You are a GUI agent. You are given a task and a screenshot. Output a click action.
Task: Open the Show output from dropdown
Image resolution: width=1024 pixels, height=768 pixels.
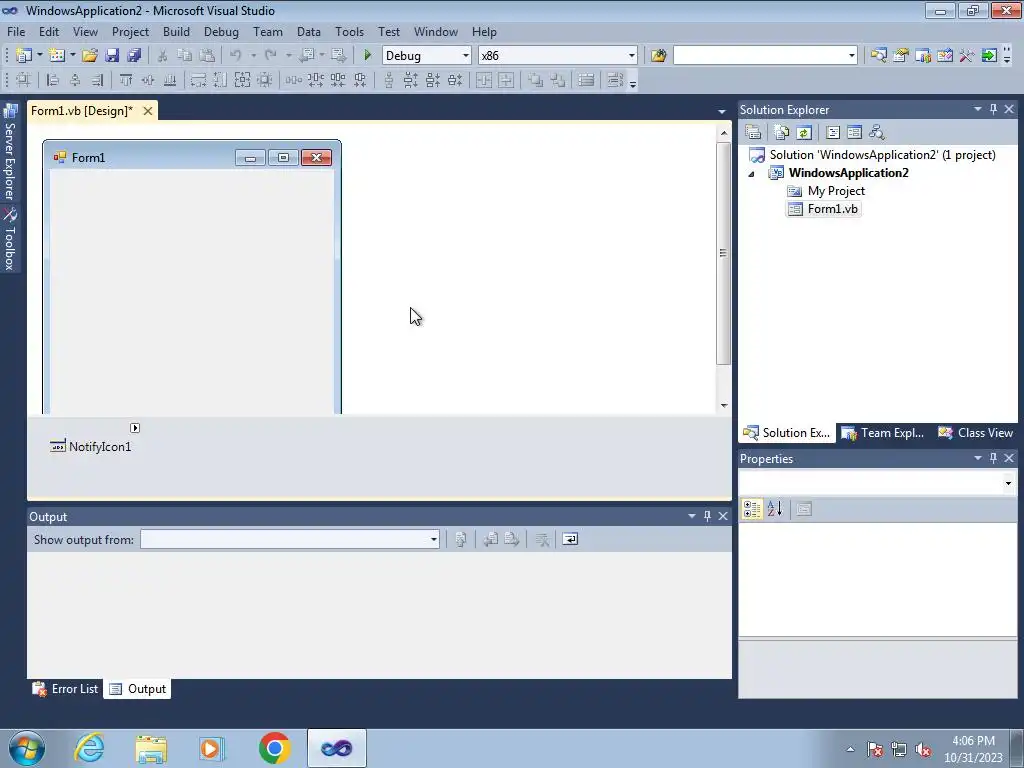point(434,539)
